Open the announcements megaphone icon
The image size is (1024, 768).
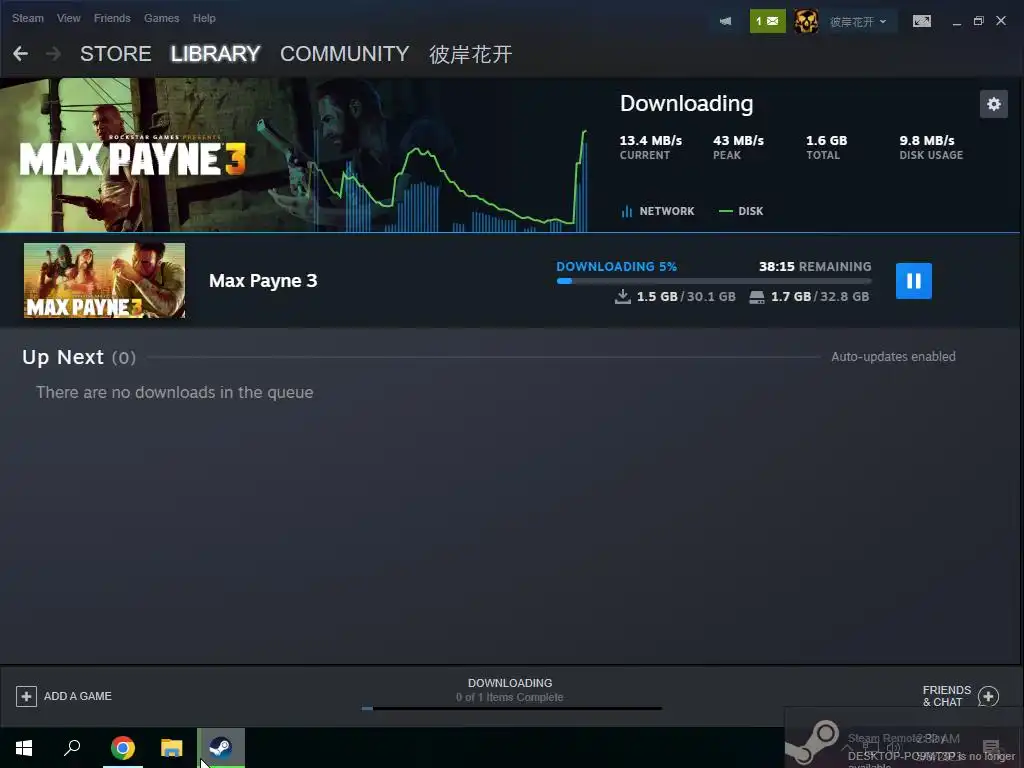click(725, 21)
